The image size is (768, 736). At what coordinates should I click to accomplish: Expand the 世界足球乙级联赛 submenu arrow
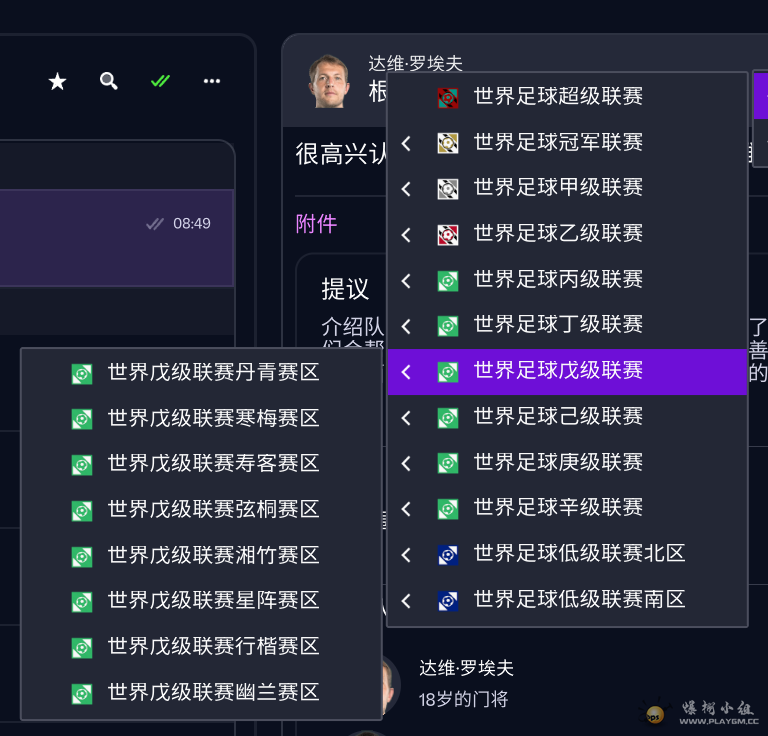point(406,235)
